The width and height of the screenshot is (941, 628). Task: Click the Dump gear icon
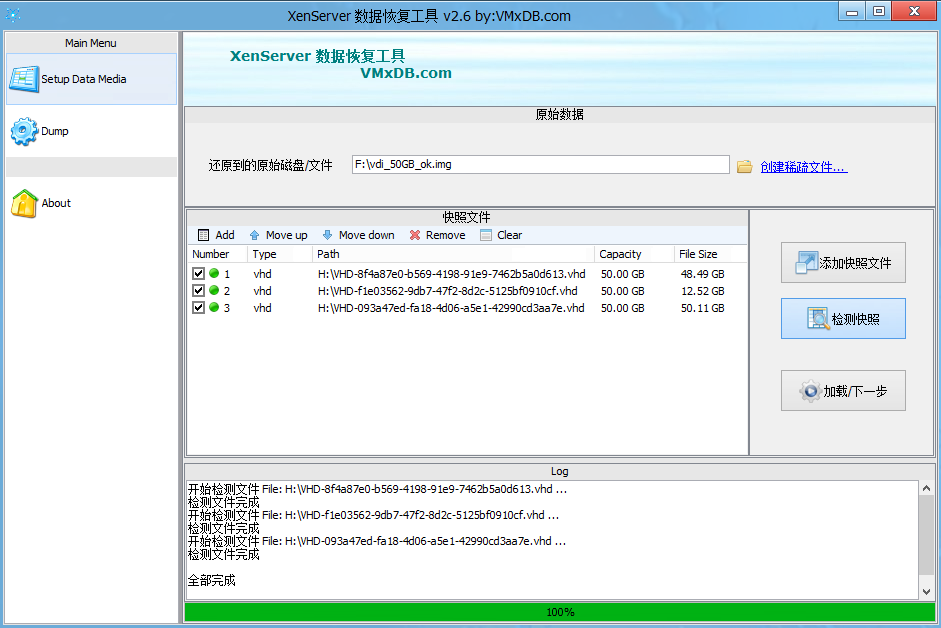[24, 131]
